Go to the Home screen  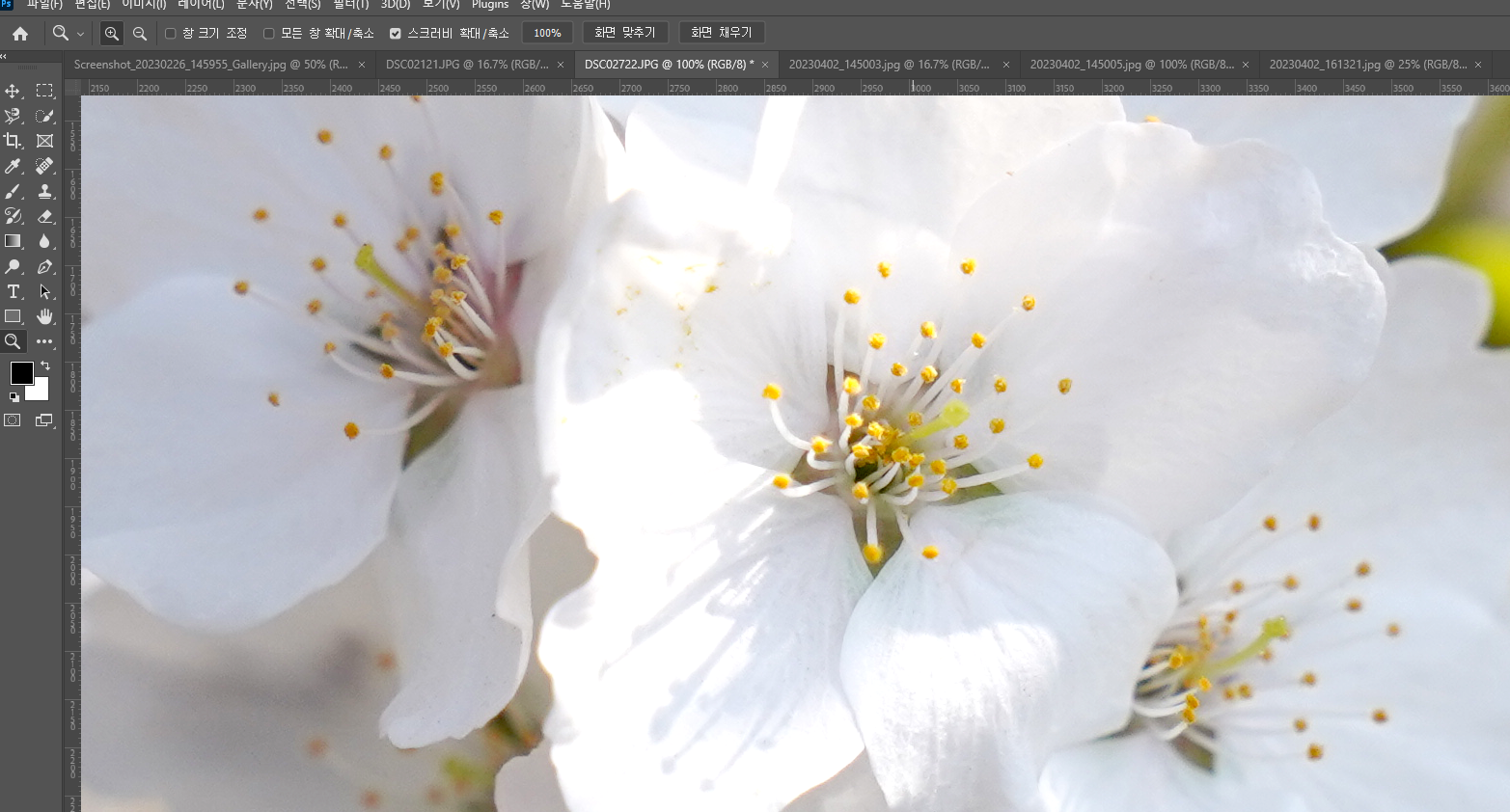pos(20,34)
